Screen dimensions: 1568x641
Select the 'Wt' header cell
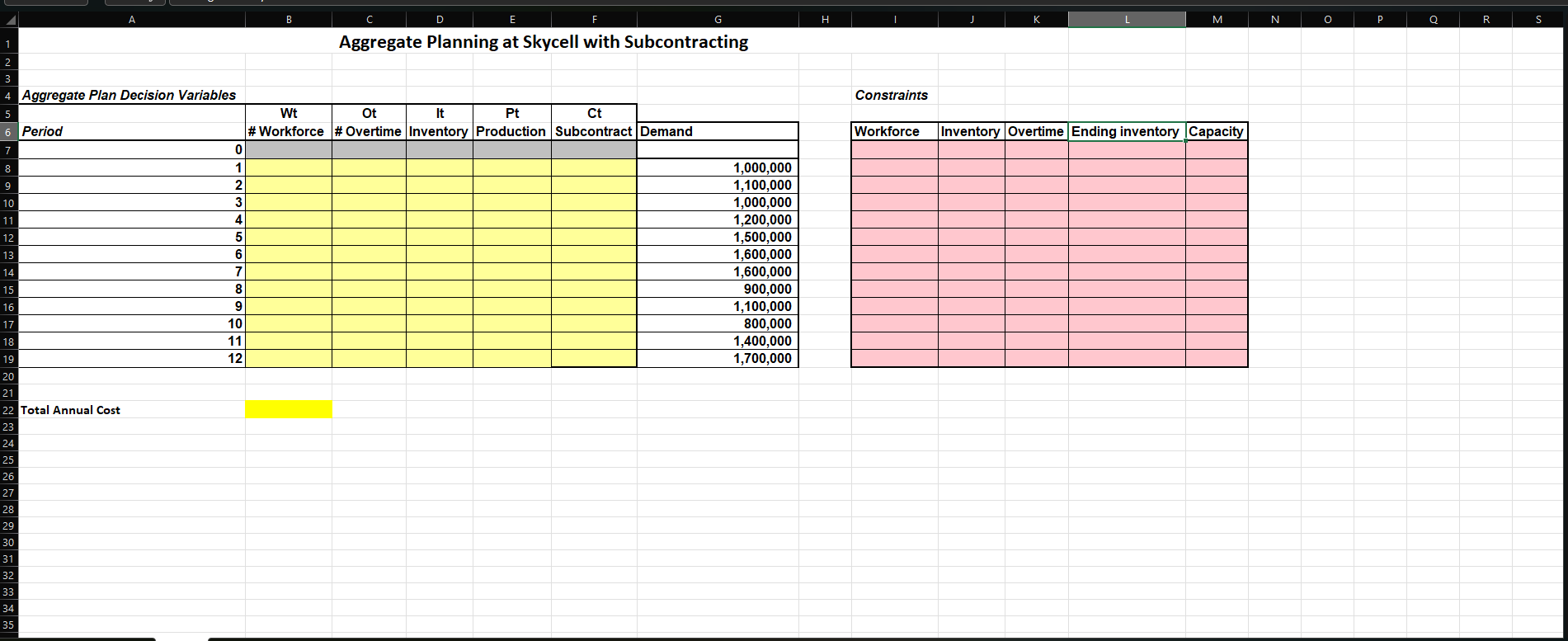(289, 113)
